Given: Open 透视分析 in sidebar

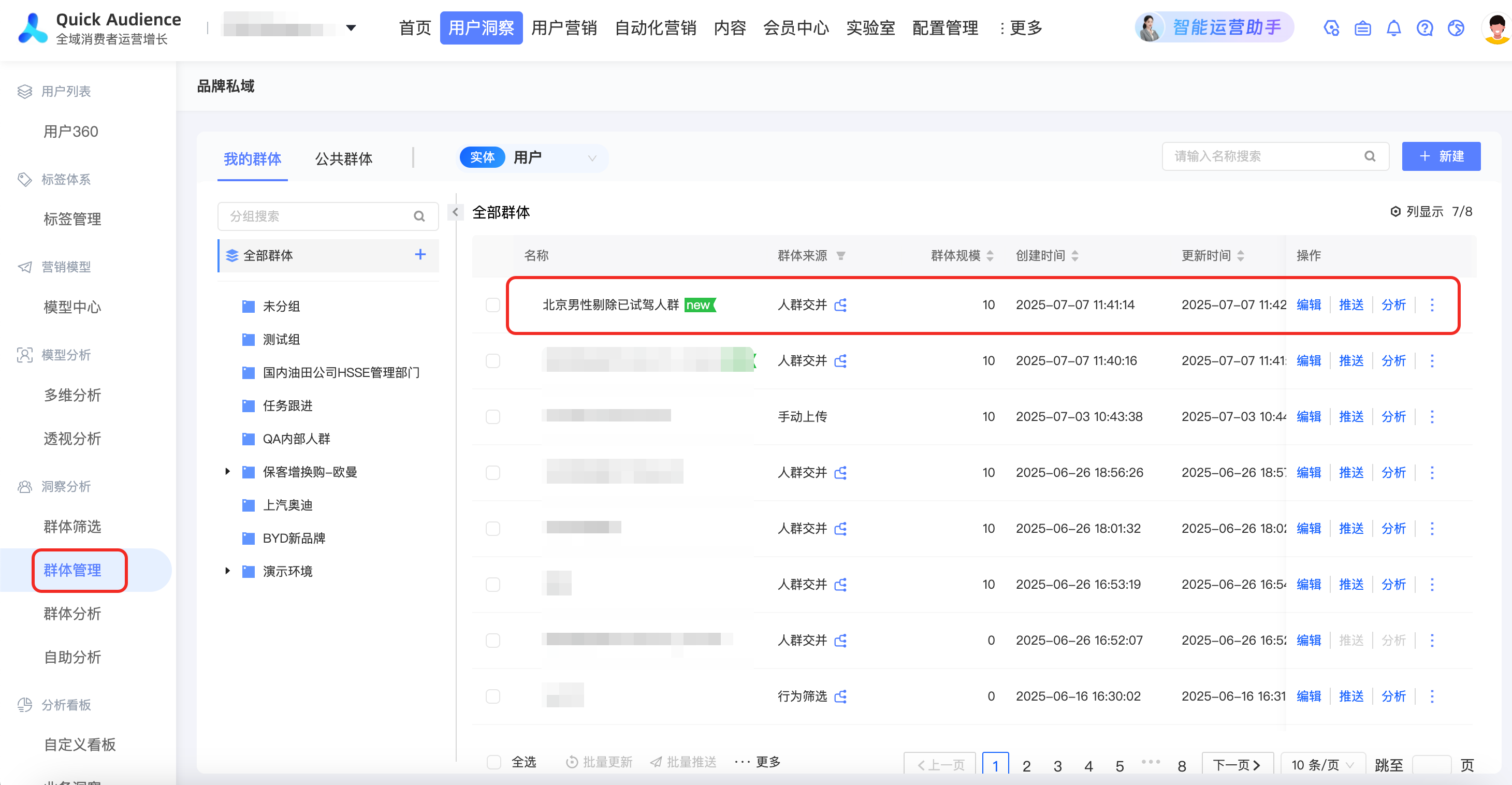Looking at the screenshot, I should [x=73, y=439].
